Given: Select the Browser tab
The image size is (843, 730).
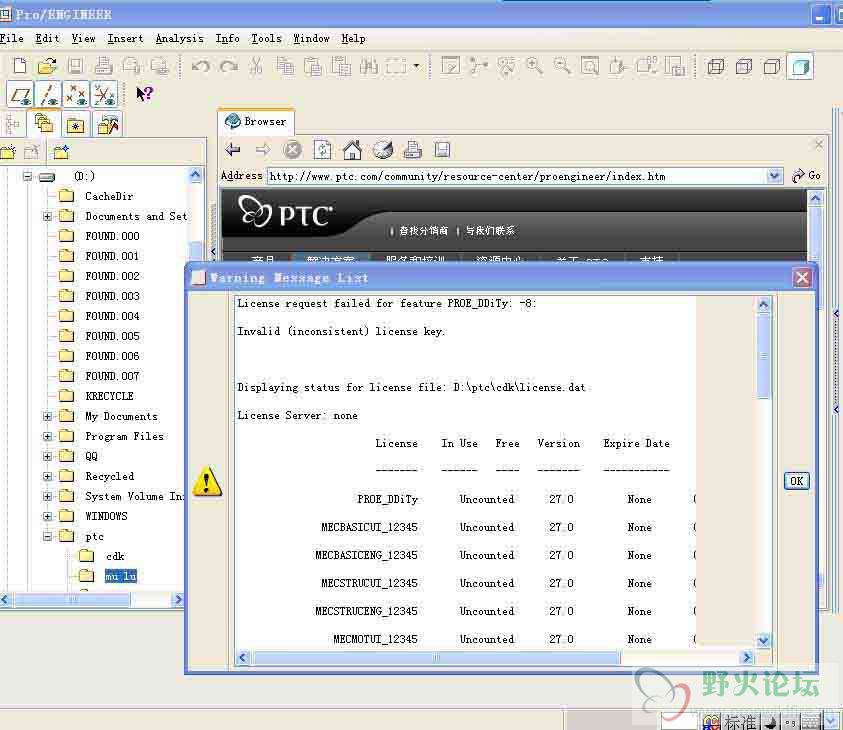Looking at the screenshot, I should [x=256, y=121].
